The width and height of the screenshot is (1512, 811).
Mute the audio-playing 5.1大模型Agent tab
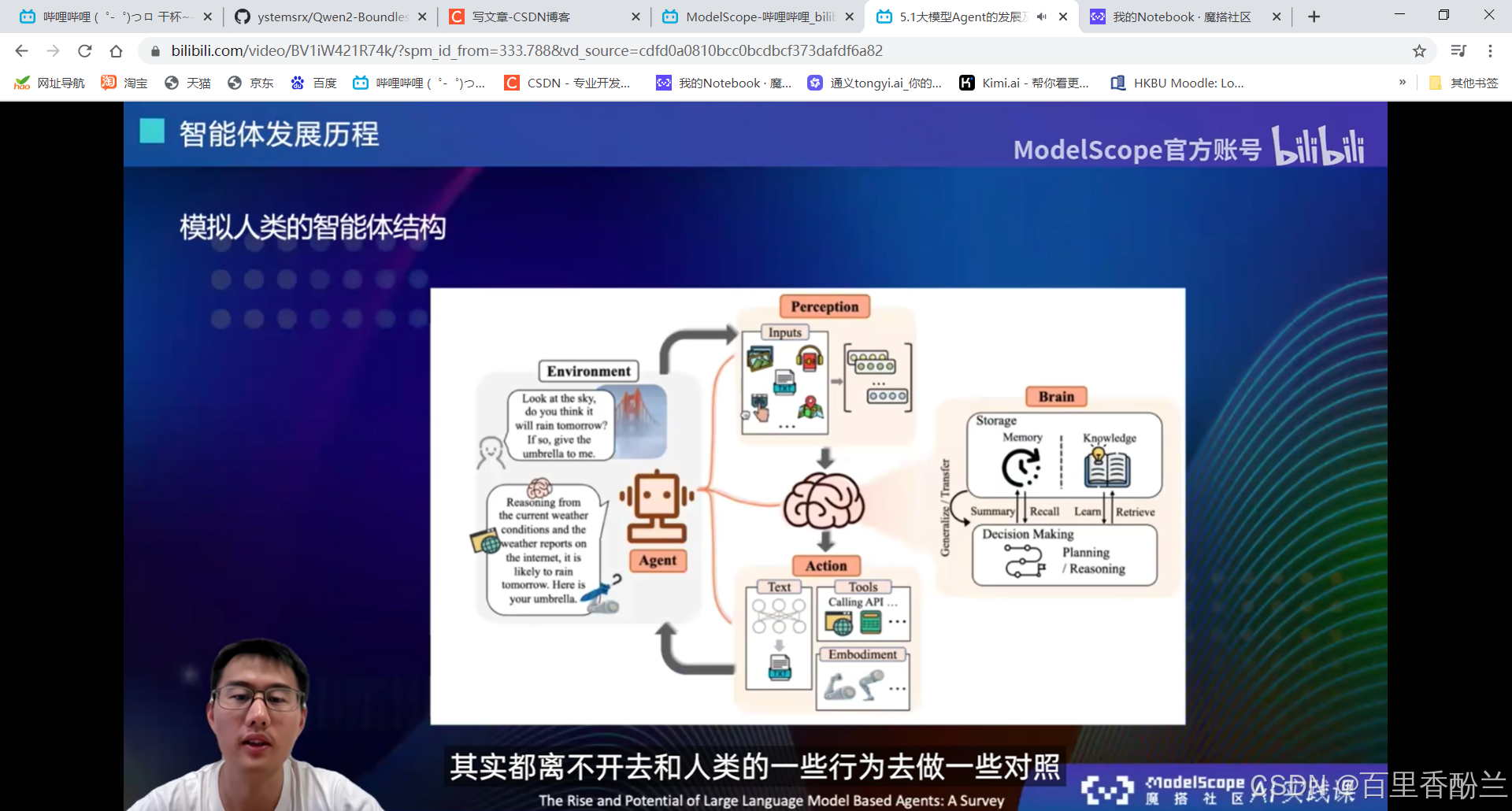click(1042, 17)
